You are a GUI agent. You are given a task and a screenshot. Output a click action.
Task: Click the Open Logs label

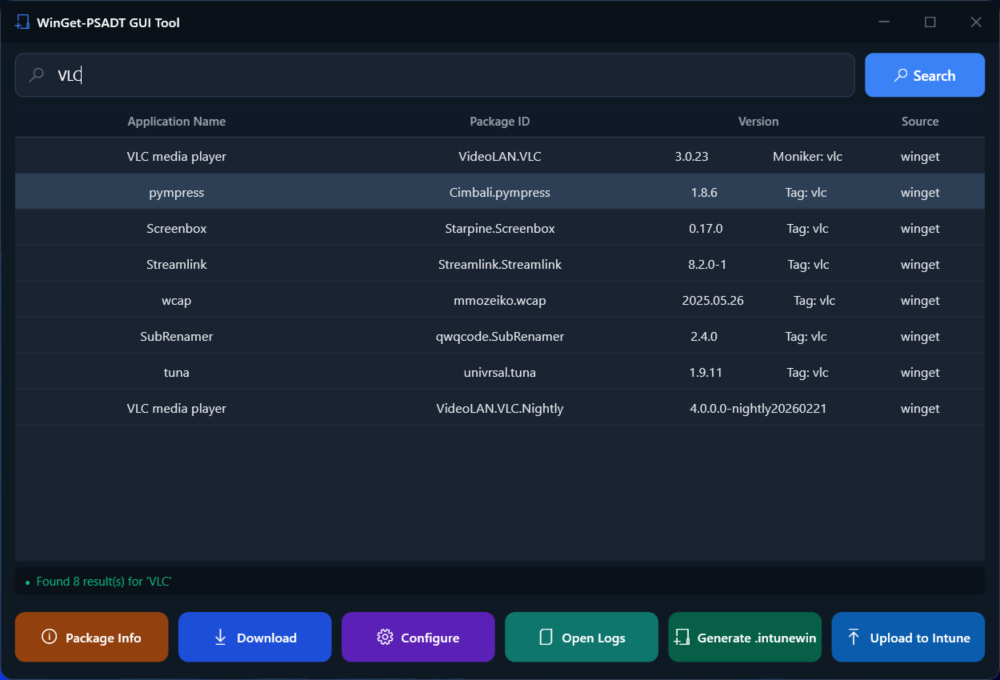(593, 638)
